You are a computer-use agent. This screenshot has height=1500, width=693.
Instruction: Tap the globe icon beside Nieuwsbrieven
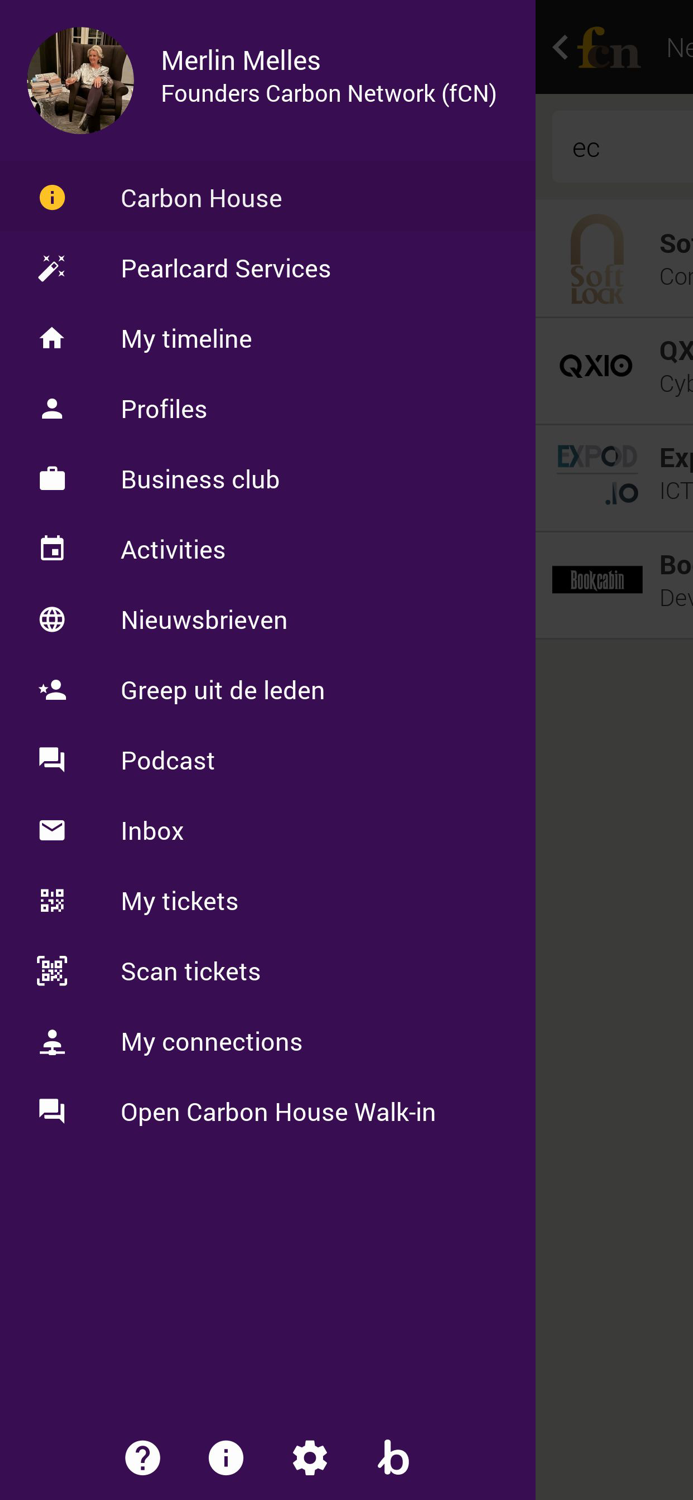[52, 620]
